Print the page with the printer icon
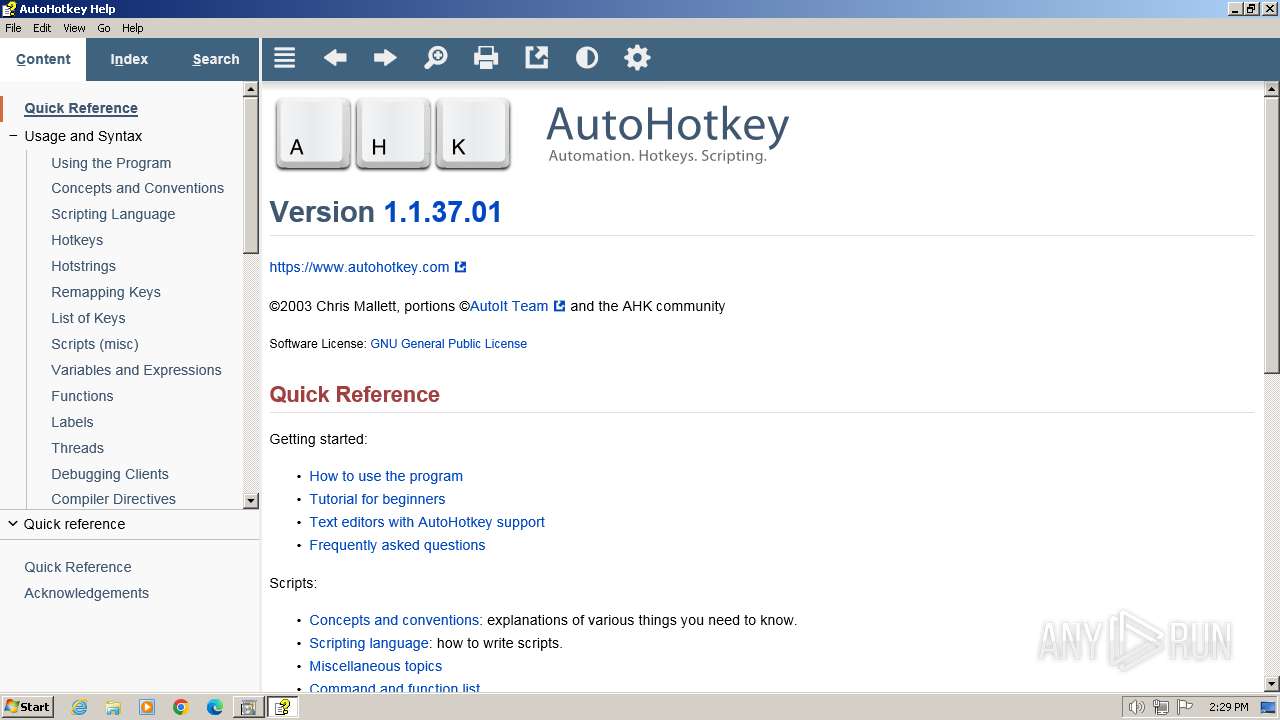The width and height of the screenshot is (1280, 720). [x=486, y=58]
